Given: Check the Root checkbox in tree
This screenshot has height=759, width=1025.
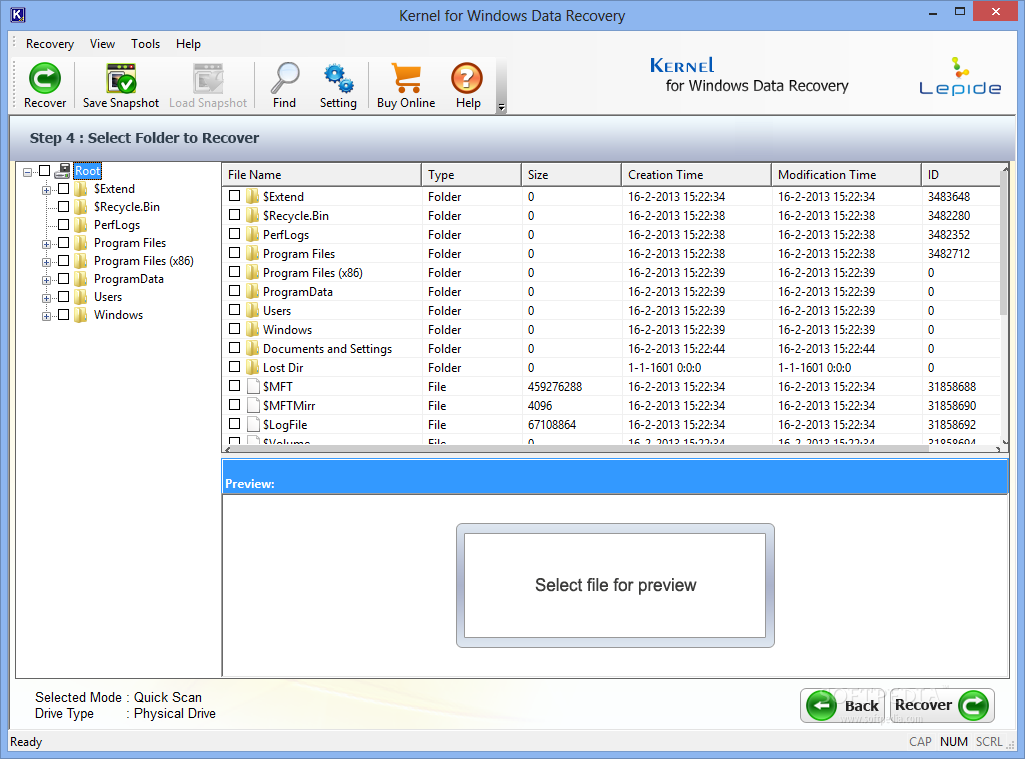Looking at the screenshot, I should click(x=44, y=171).
